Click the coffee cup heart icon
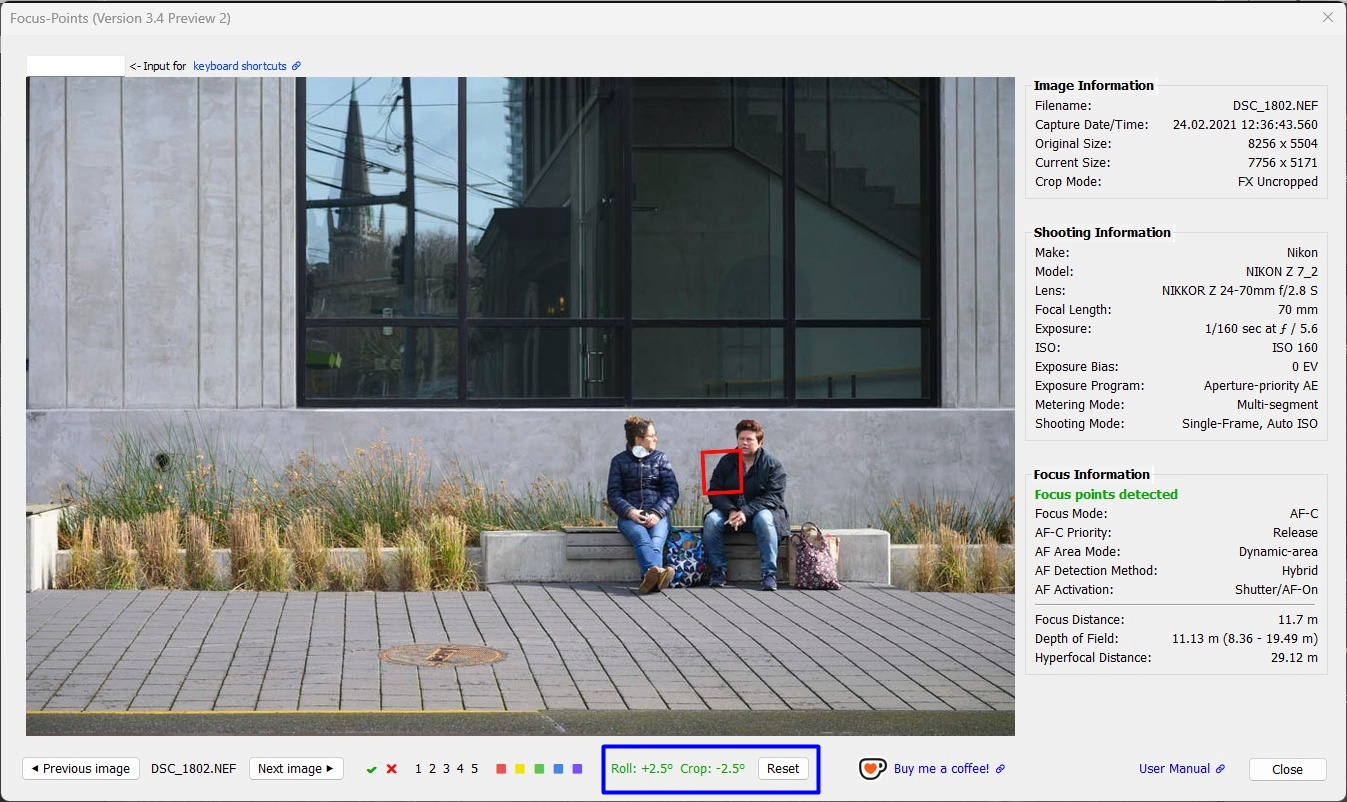 pyautogui.click(x=872, y=768)
